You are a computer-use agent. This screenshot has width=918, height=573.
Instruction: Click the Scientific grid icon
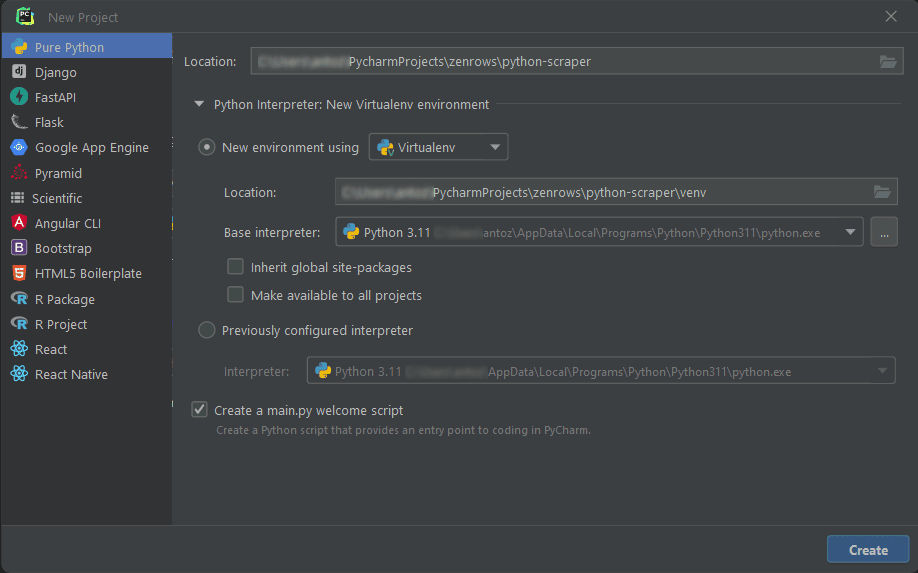point(18,198)
